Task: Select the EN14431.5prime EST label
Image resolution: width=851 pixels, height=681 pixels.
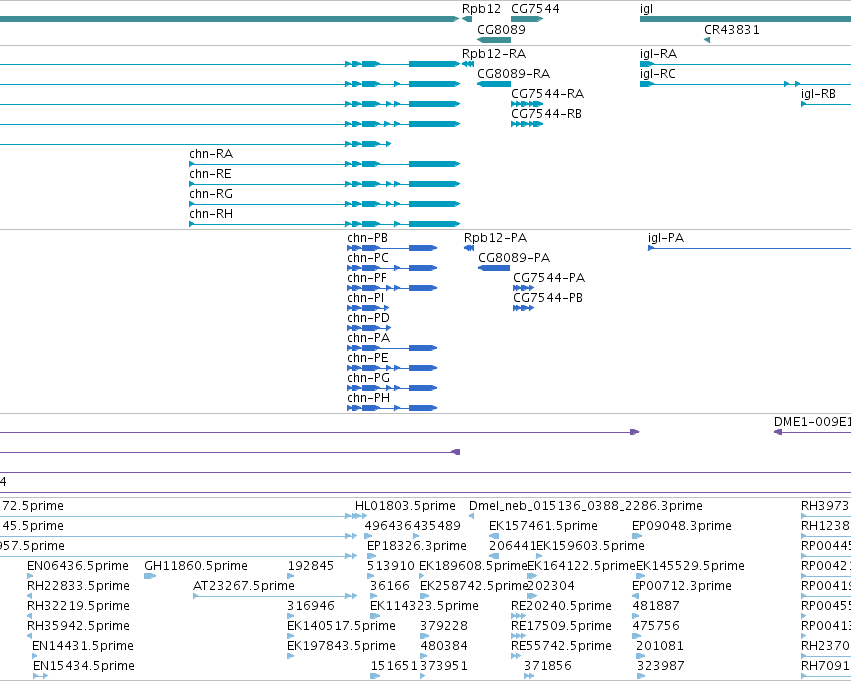Action: pyautogui.click(x=82, y=647)
